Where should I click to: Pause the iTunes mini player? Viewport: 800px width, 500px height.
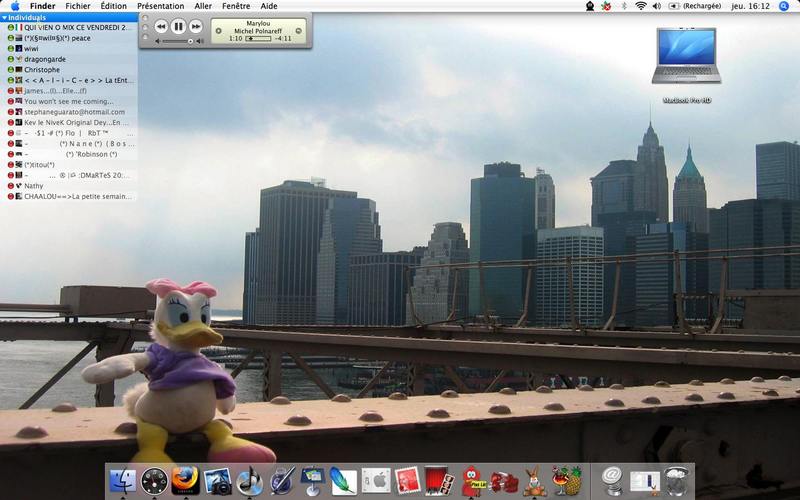(178, 27)
